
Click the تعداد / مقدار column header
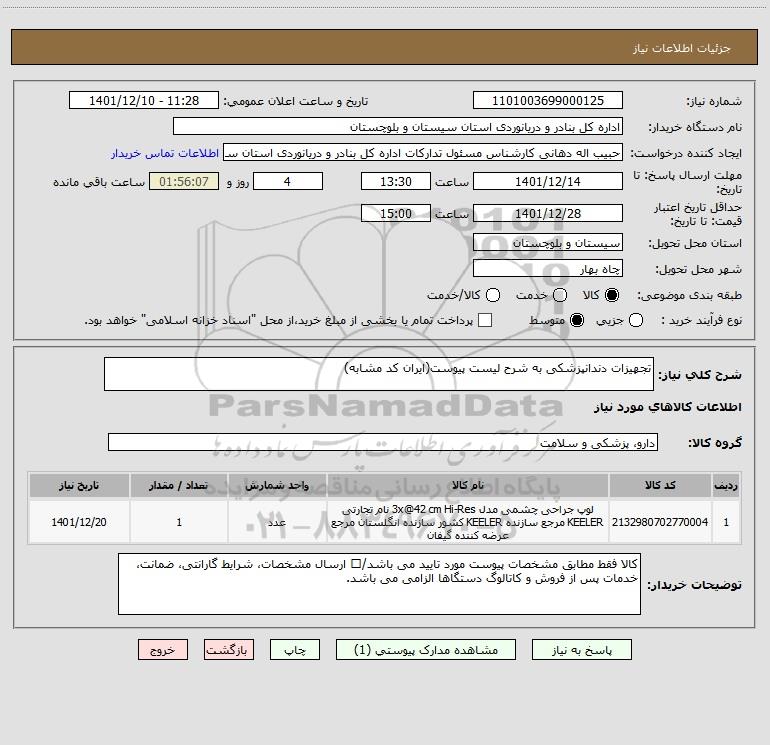click(x=179, y=485)
